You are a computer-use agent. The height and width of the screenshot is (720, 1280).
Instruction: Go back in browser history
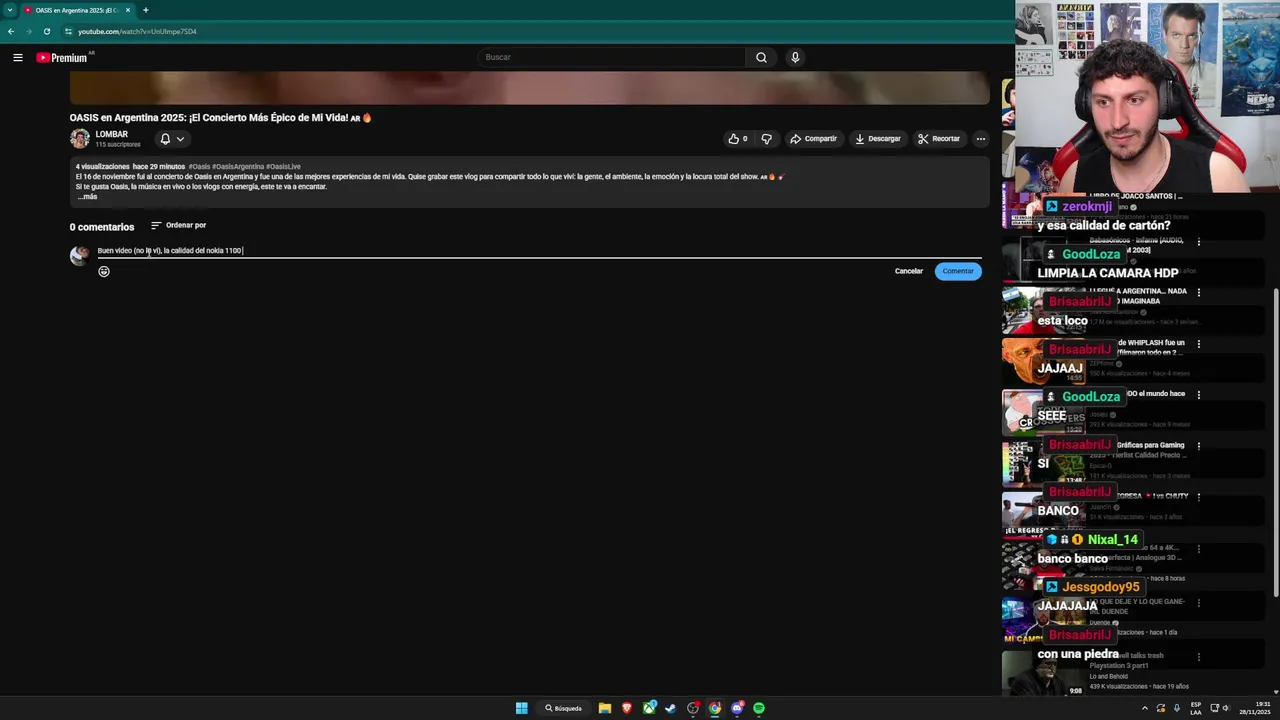click(x=11, y=31)
